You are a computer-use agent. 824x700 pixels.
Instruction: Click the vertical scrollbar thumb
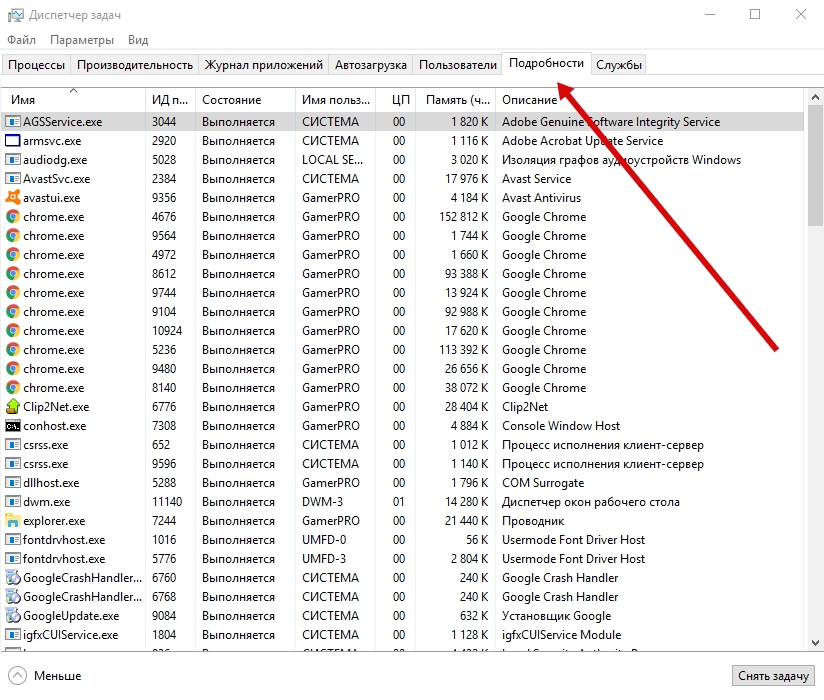coord(815,166)
